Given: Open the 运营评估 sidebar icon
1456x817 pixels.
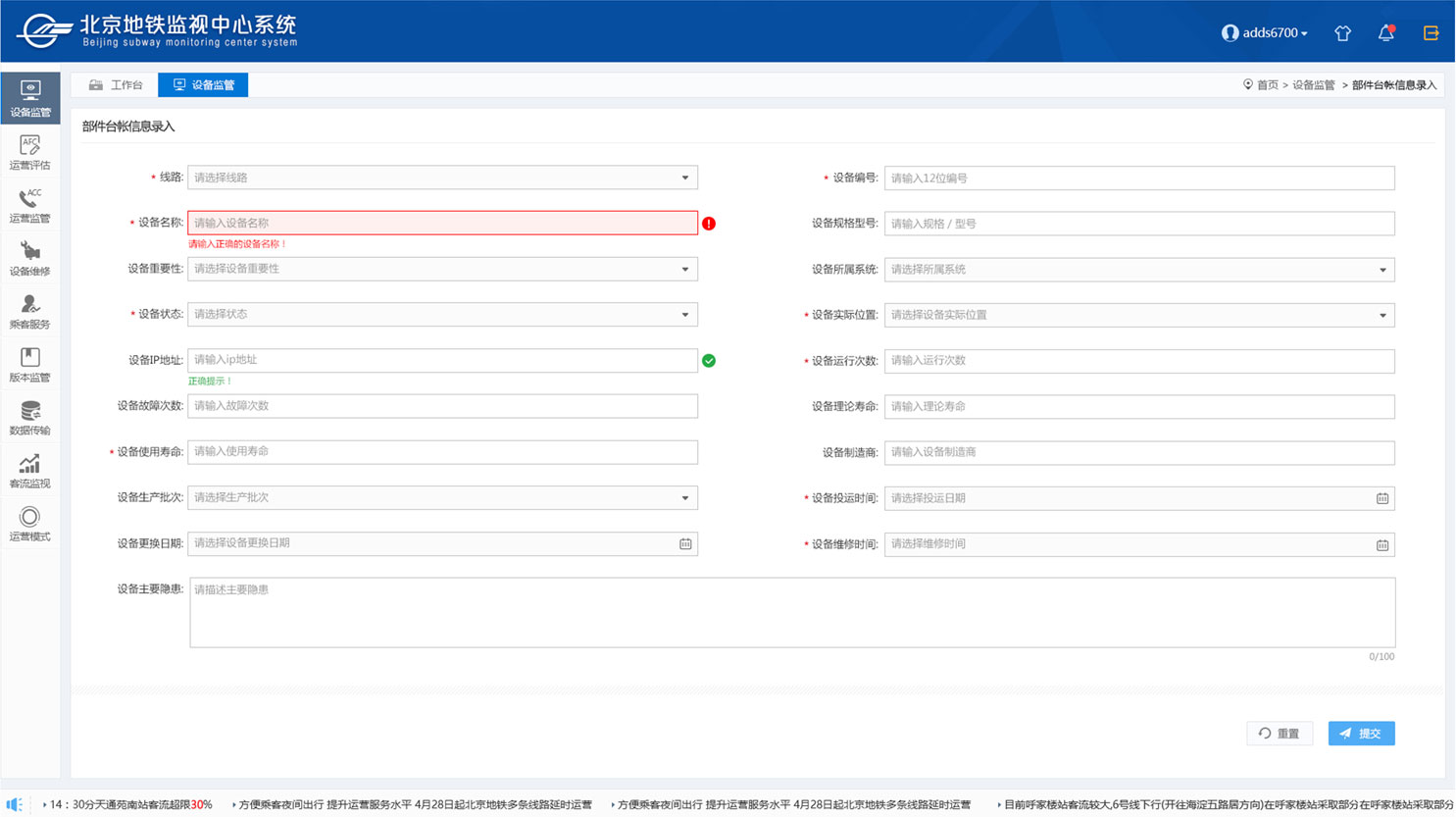Looking at the screenshot, I should (x=30, y=151).
